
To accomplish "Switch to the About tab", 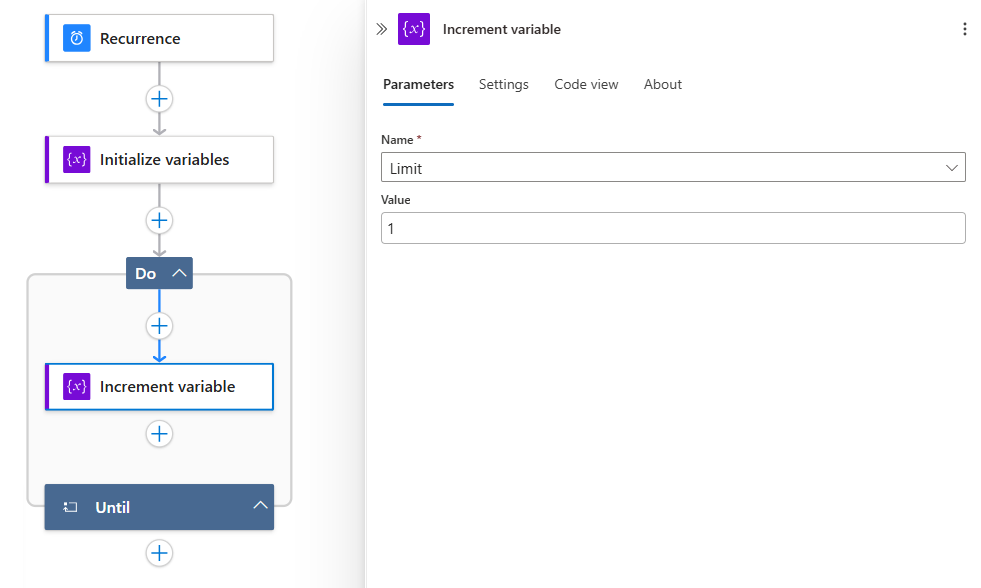I will coord(662,84).
